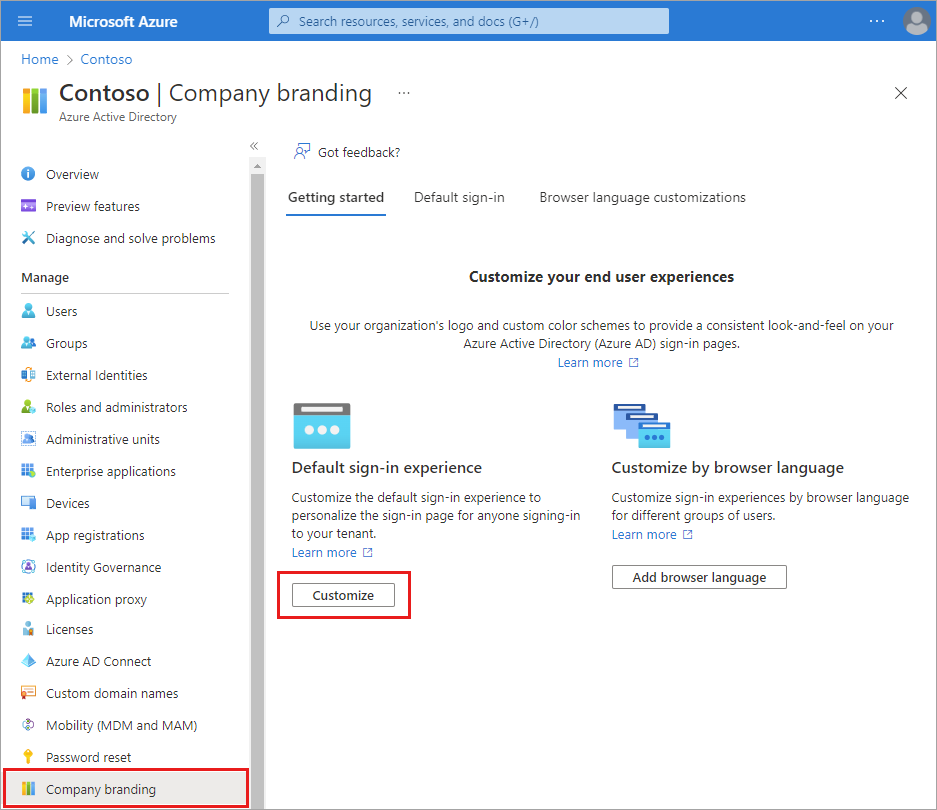This screenshot has width=937, height=810.
Task: Collapse the left navigation pane
Action: [x=254, y=145]
